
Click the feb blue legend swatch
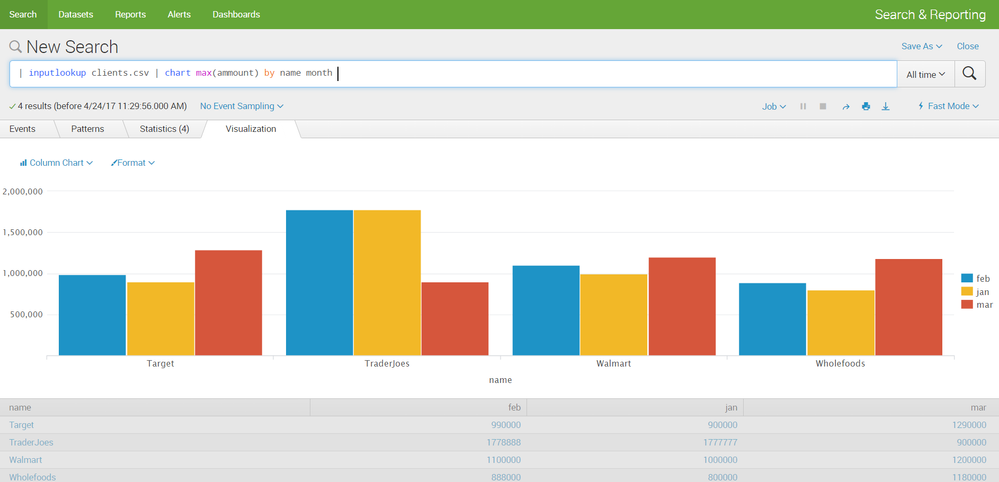(x=967, y=278)
